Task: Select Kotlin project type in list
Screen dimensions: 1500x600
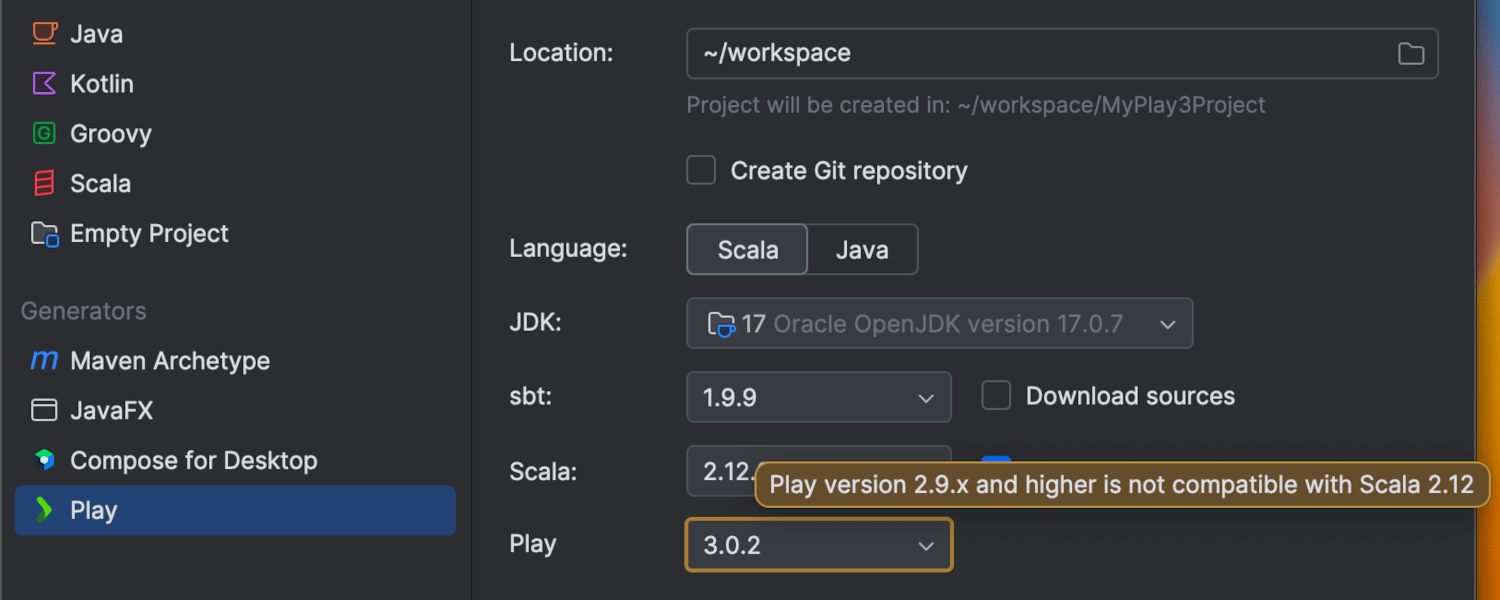Action: (101, 84)
